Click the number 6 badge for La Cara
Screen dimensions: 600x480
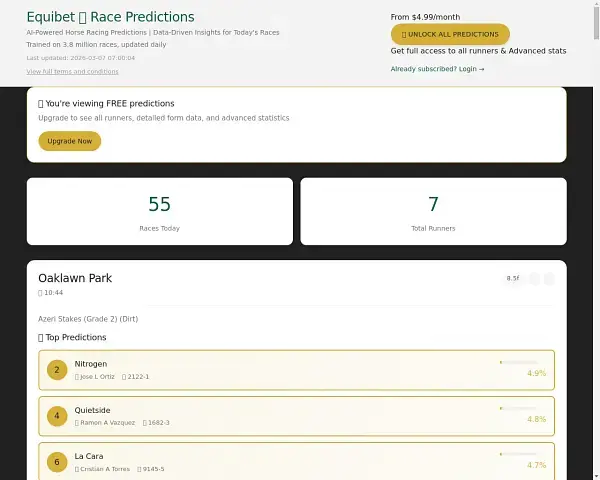[57, 461]
